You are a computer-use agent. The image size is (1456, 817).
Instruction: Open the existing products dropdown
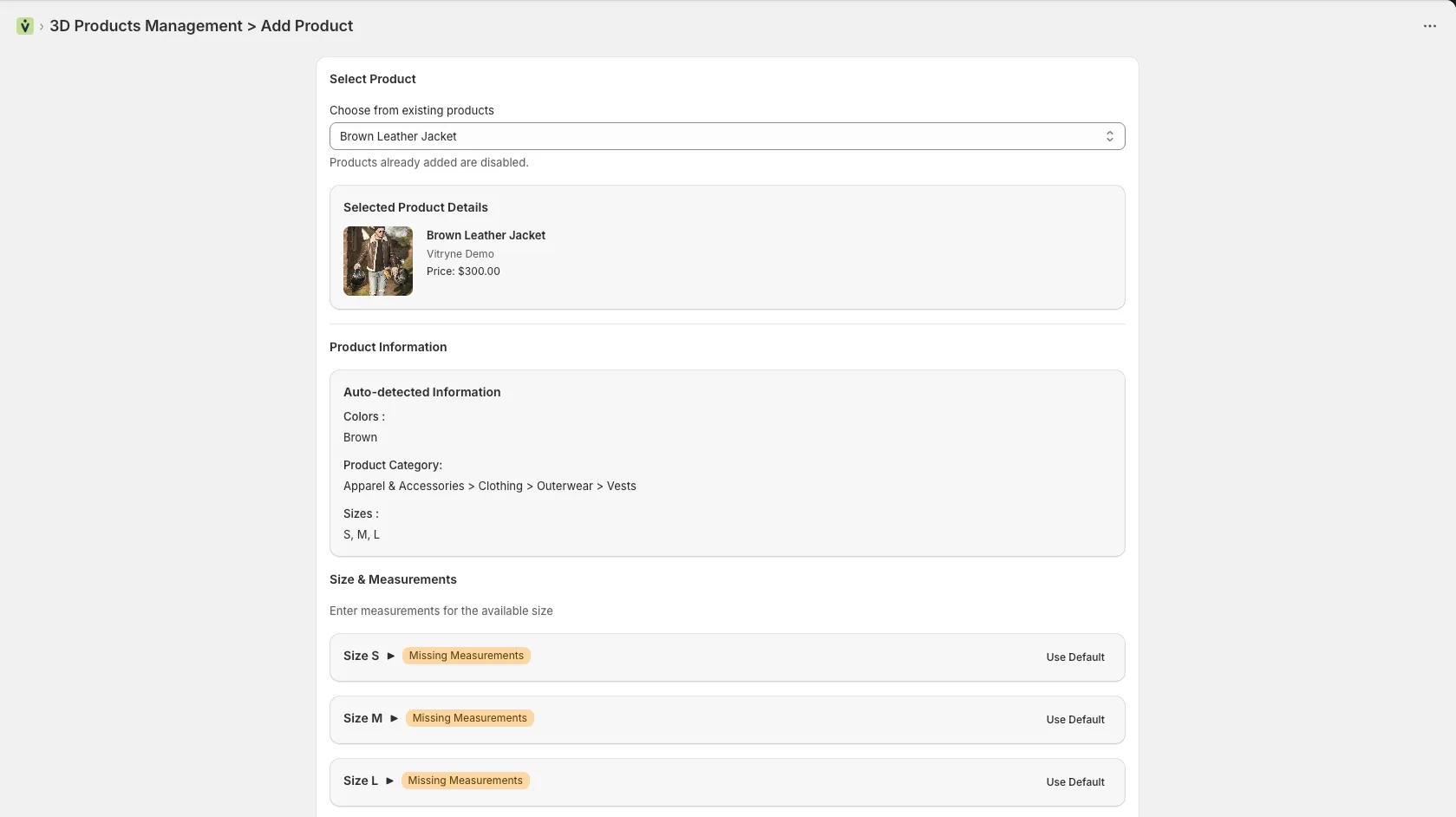tap(728, 136)
